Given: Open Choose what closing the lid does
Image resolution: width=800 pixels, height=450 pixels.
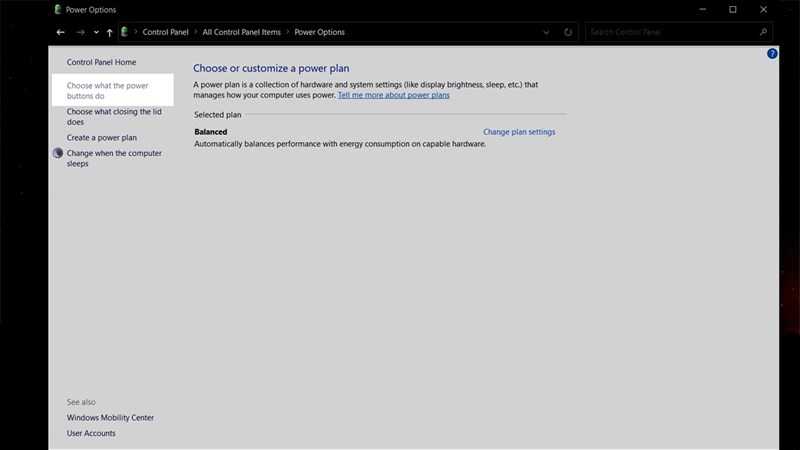Looking at the screenshot, I should pos(114,117).
